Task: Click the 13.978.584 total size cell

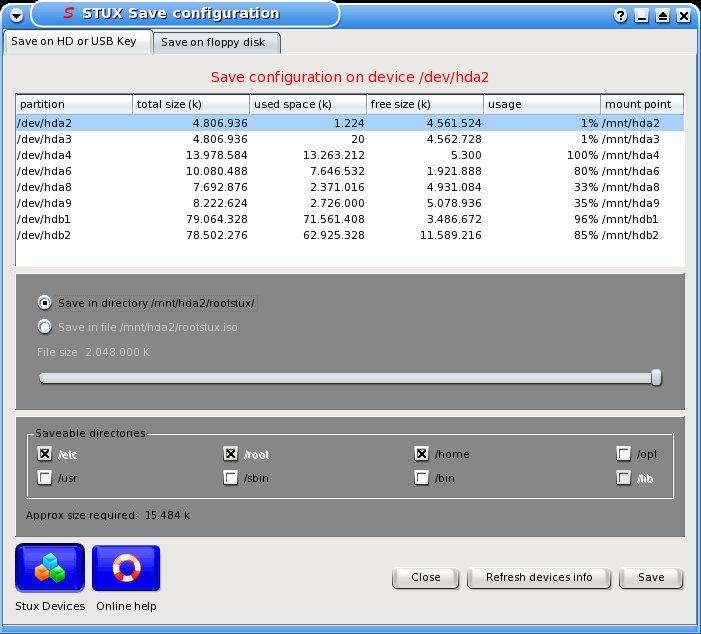Action: 217,155
